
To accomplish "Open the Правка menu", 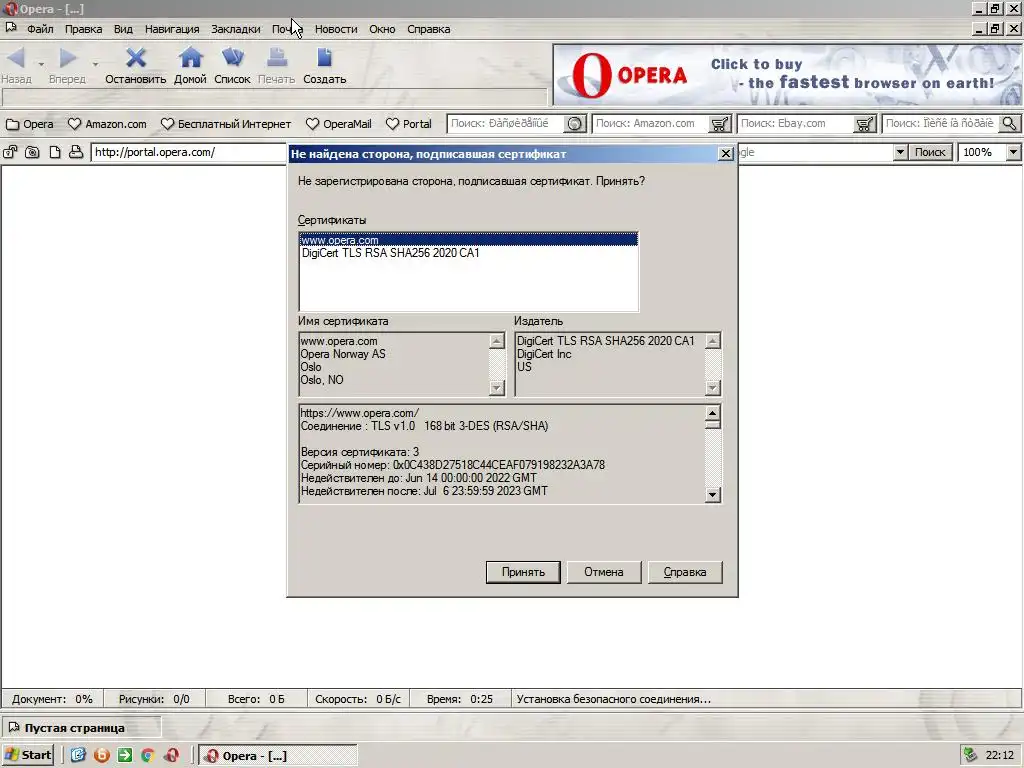I will [x=83, y=29].
